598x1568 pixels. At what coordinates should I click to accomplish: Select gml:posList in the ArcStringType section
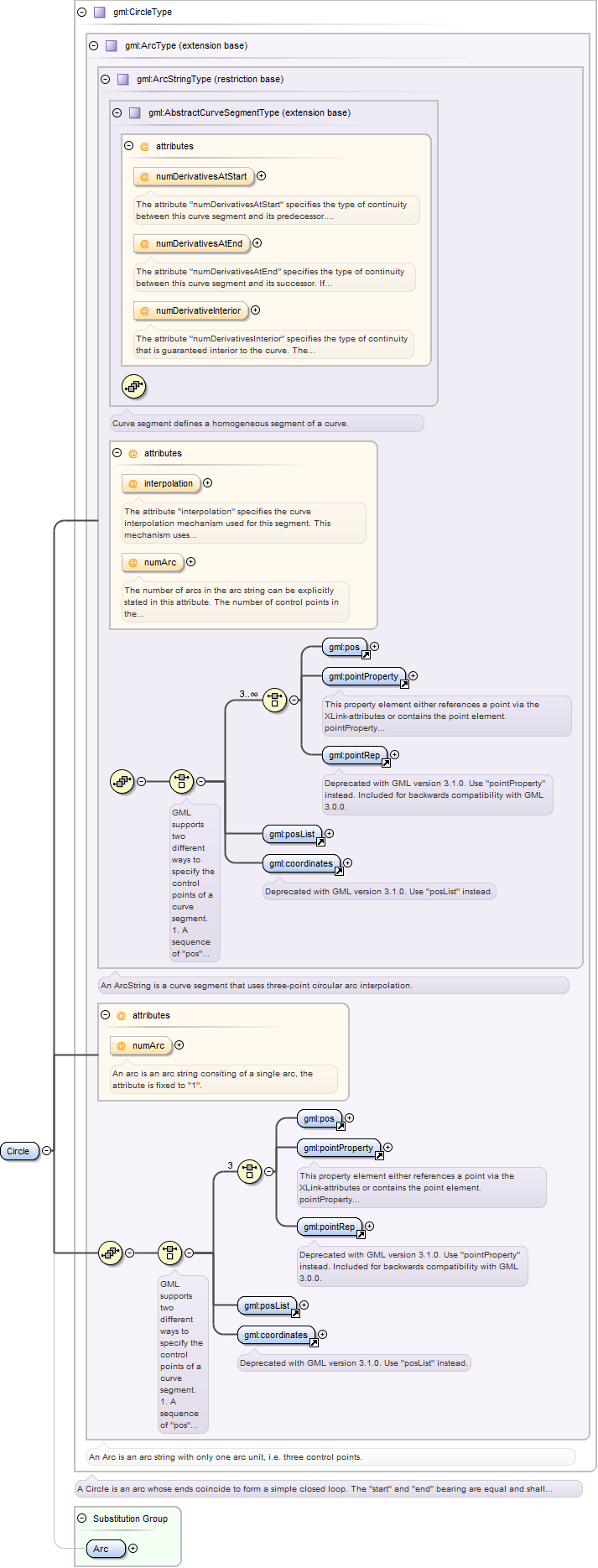[x=294, y=835]
